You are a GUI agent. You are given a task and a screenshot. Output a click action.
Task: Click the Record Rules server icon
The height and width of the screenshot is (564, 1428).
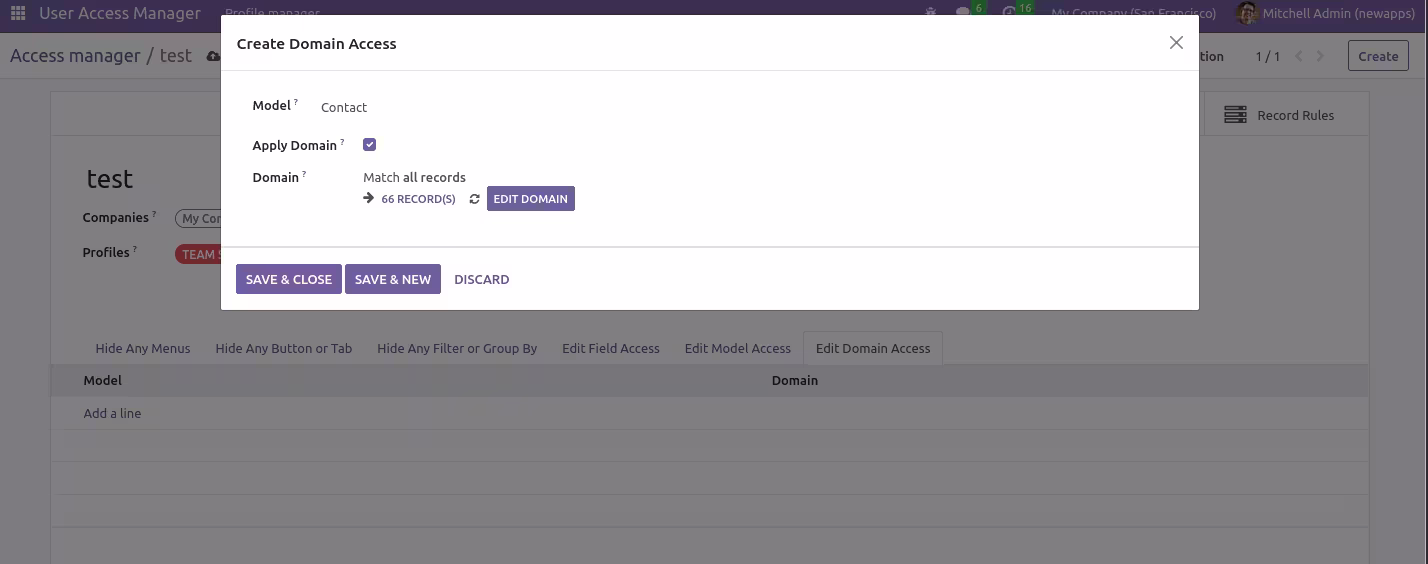tap(1235, 115)
